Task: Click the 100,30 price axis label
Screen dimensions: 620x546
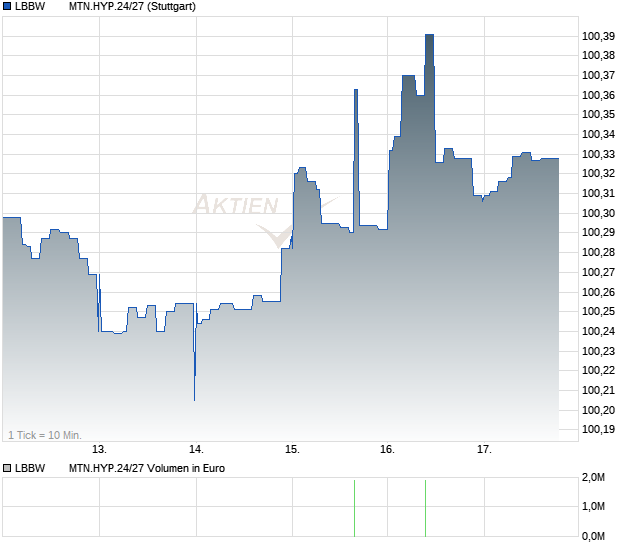Action: [598, 213]
